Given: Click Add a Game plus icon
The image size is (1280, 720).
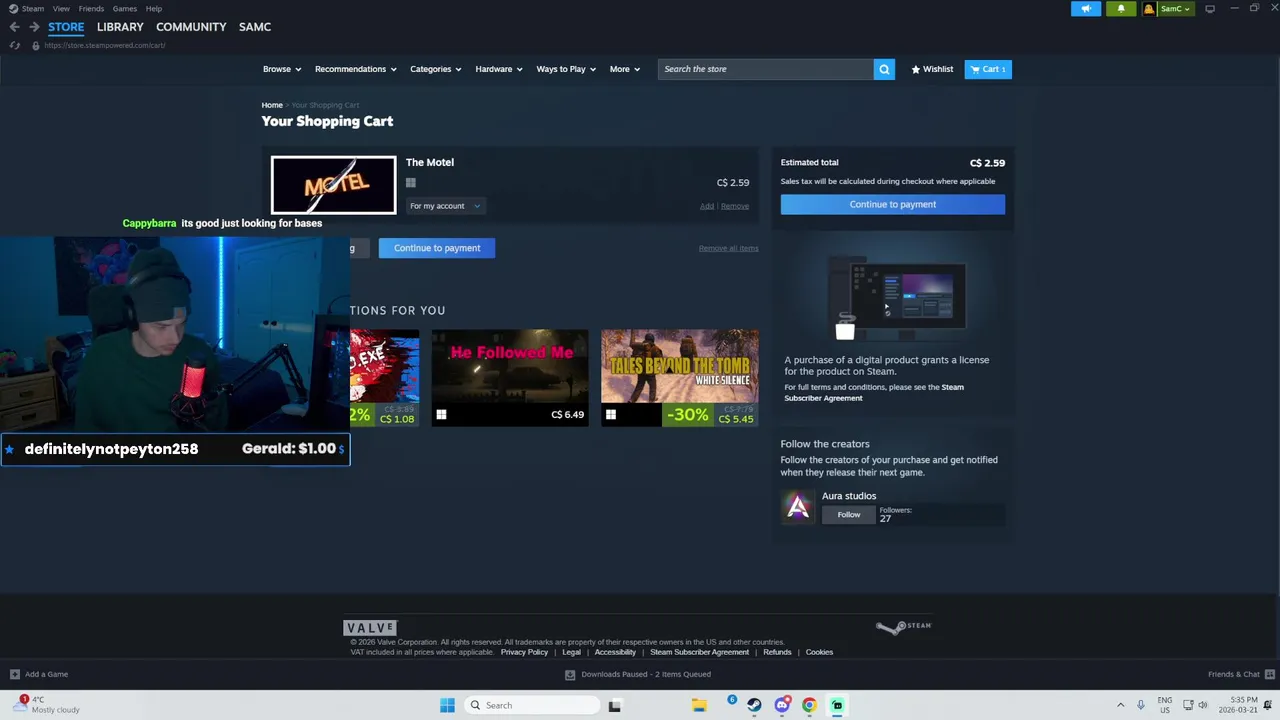Looking at the screenshot, I should click(x=14, y=674).
